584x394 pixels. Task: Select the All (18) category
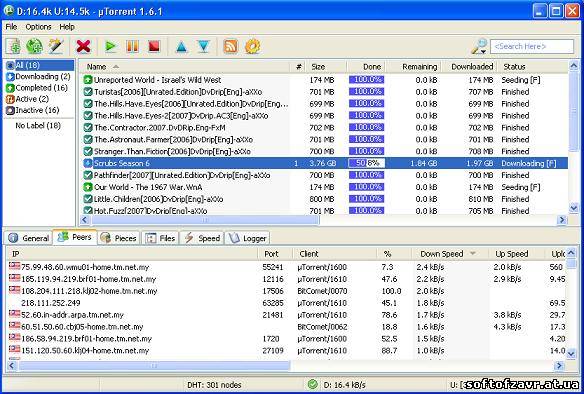(39, 65)
